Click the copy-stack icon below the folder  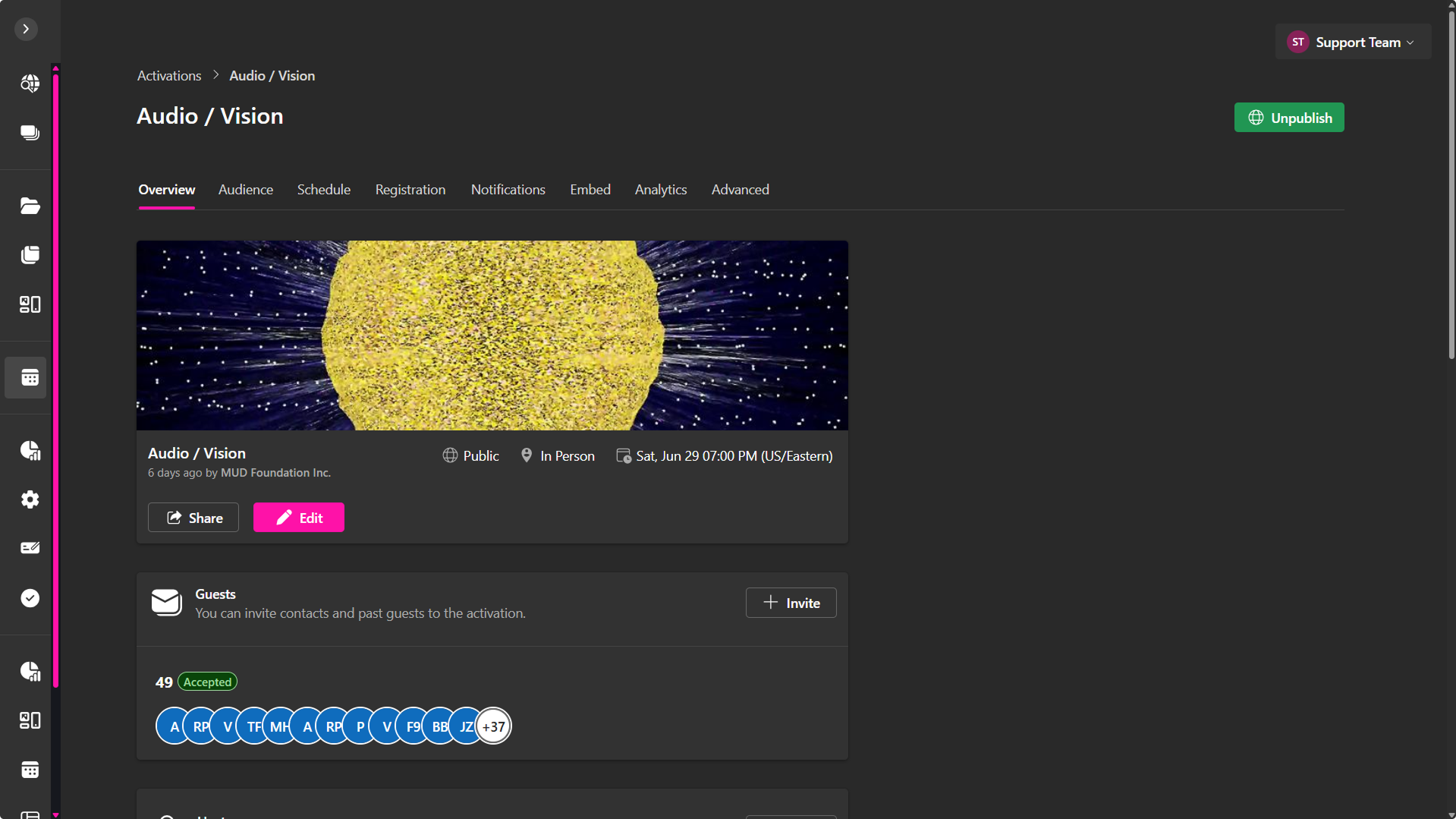coord(30,255)
